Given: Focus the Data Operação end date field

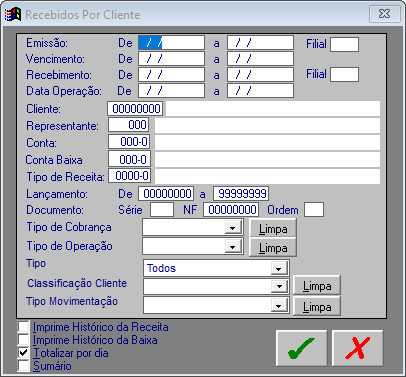Looking at the screenshot, I should 260,91.
